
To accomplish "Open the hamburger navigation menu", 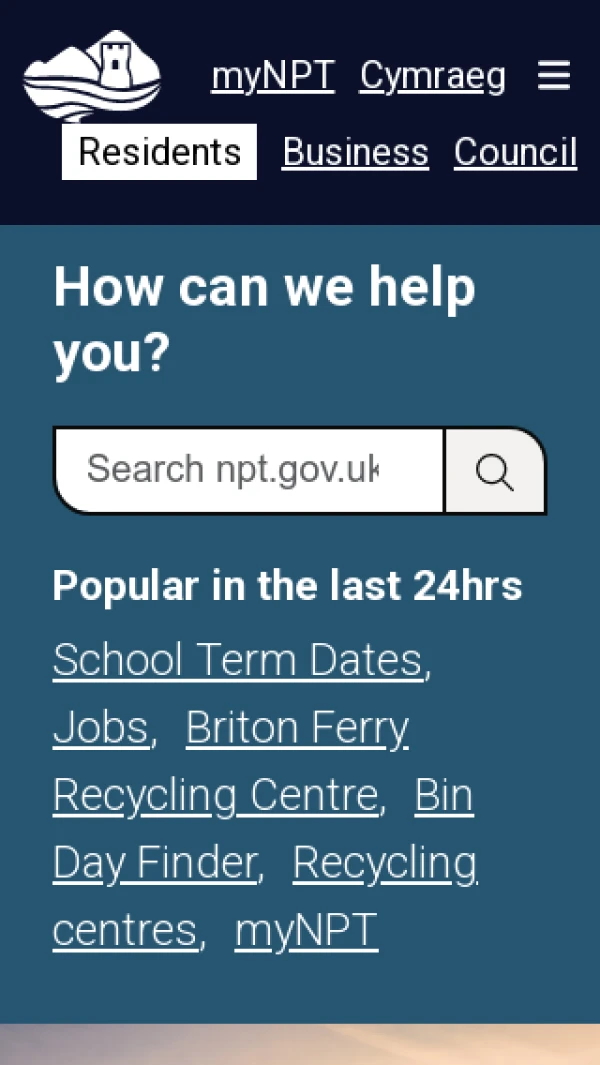I will pos(554,76).
